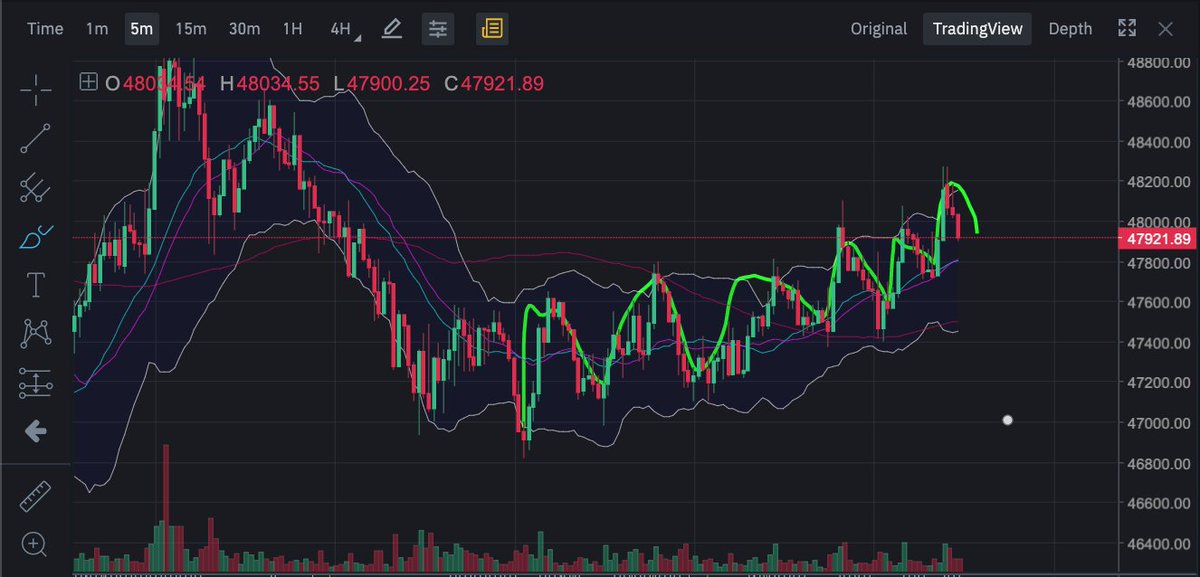Click the current price label 47921.89

click(1158, 239)
